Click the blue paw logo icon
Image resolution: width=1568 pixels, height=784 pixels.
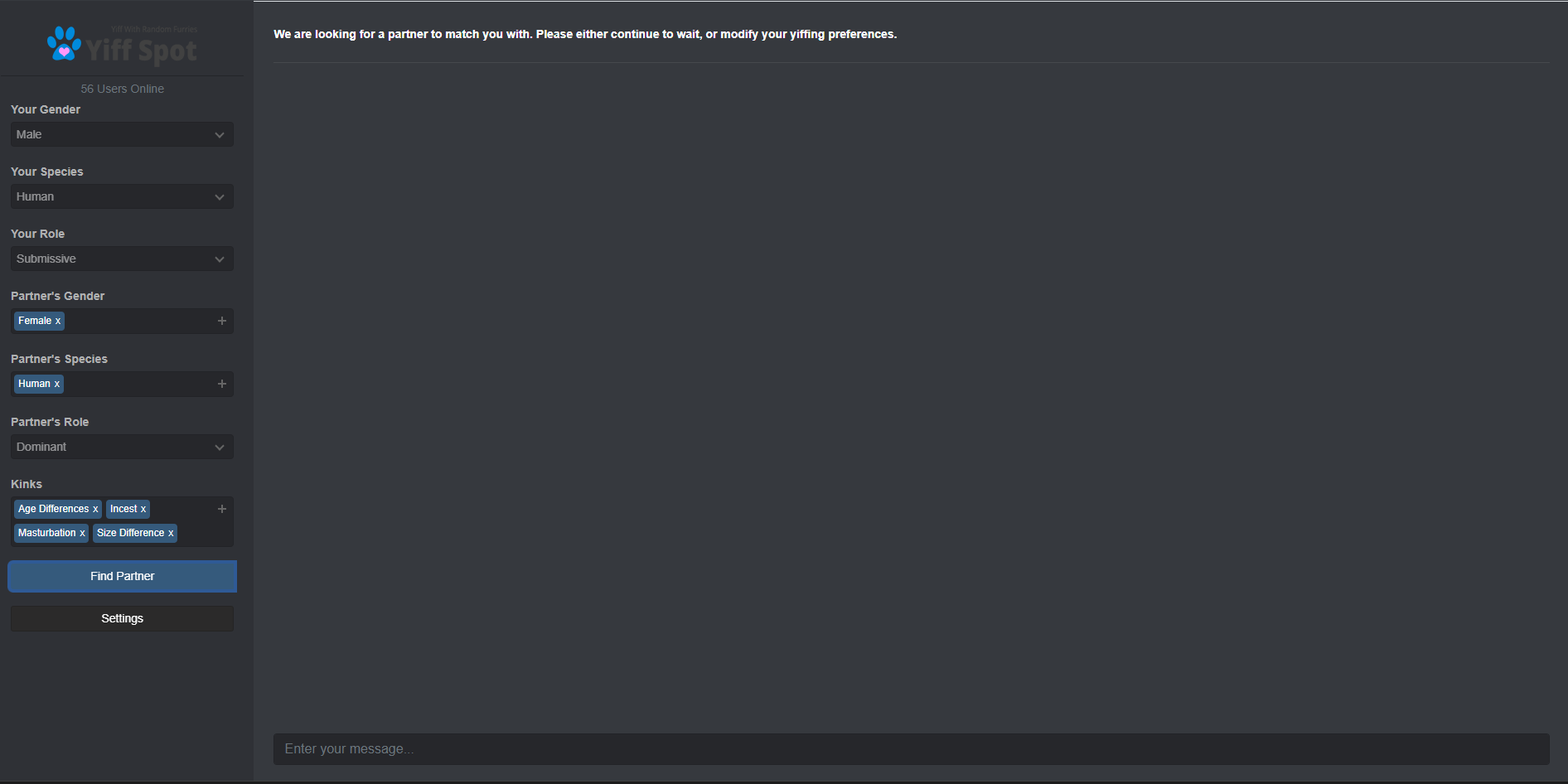click(x=64, y=43)
